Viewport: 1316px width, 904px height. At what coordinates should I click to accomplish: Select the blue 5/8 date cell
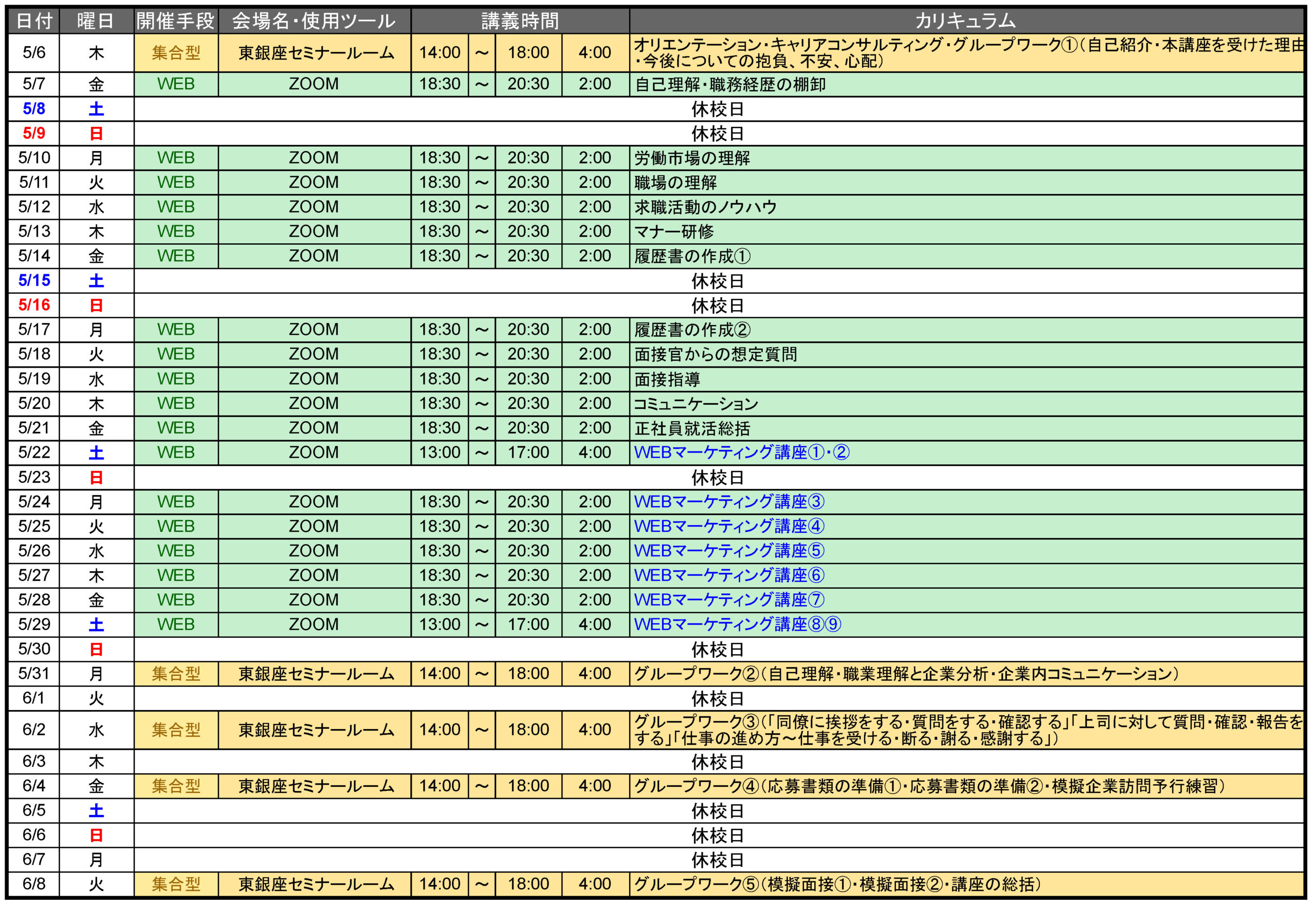coord(34,109)
